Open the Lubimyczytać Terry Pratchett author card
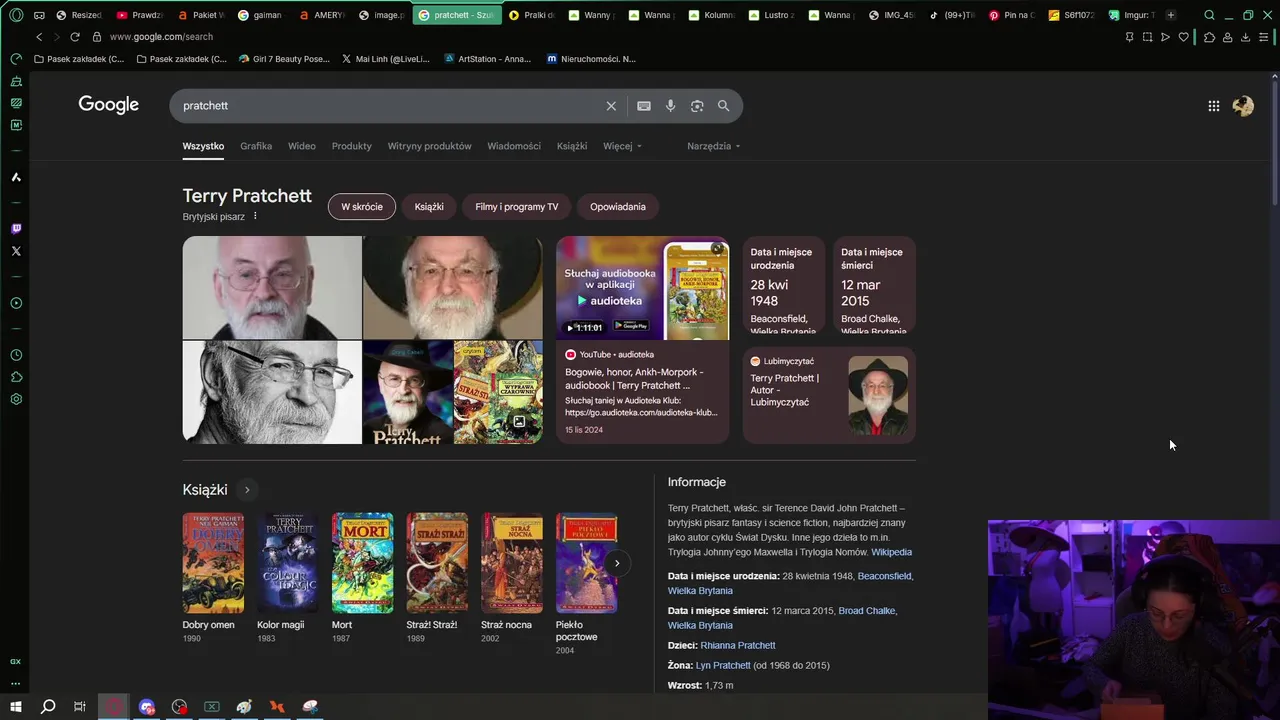 [829, 395]
